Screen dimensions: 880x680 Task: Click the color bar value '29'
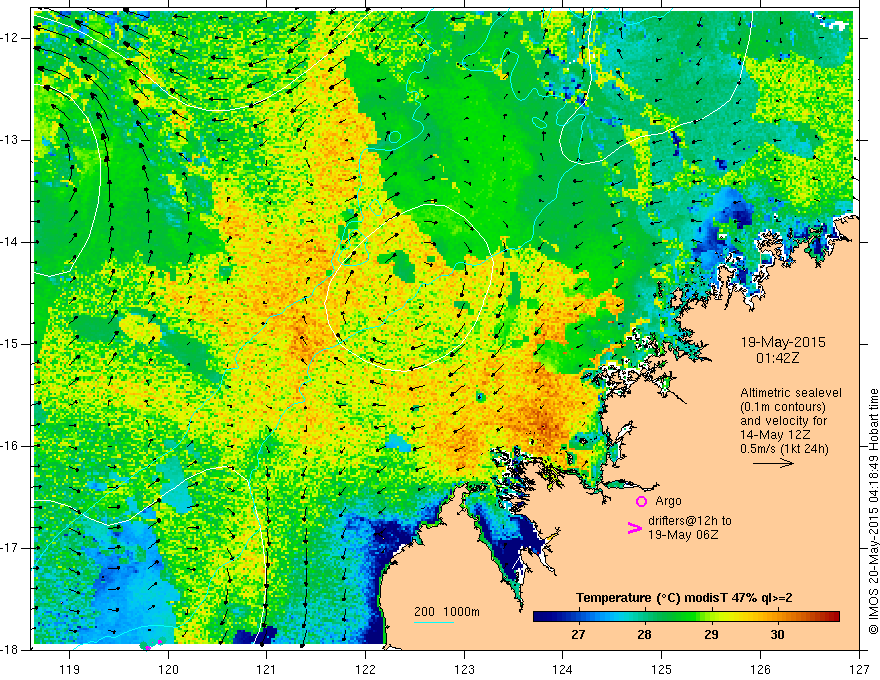[x=711, y=635]
